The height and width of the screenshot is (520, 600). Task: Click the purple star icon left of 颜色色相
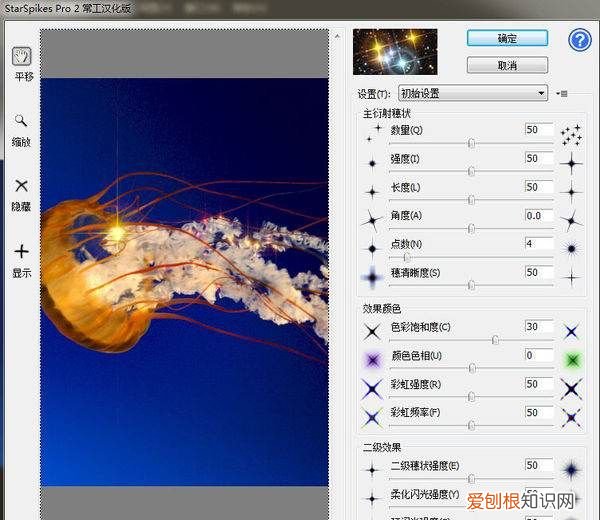(372, 359)
